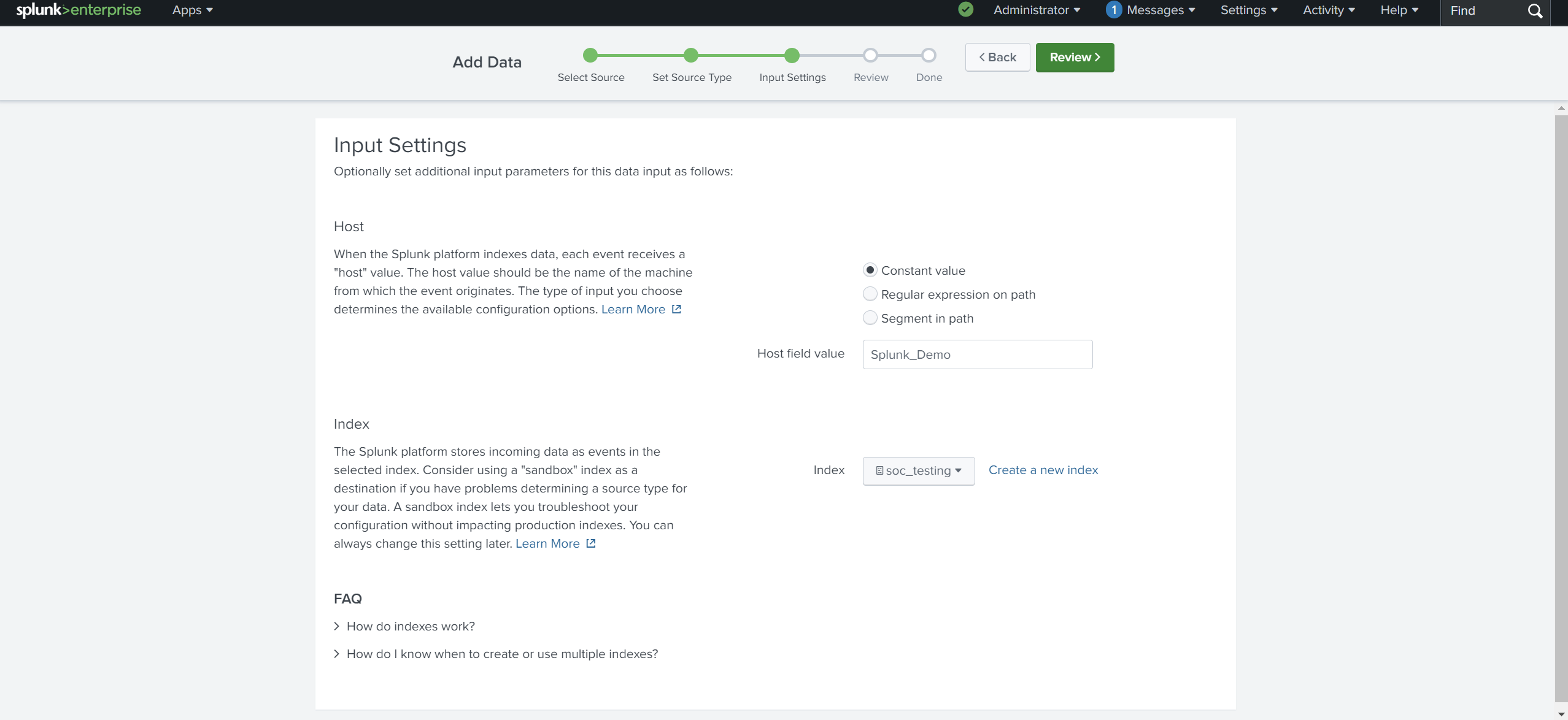Click external link icon after Index Learn More
This screenshot has height=720, width=1568.
(x=590, y=543)
